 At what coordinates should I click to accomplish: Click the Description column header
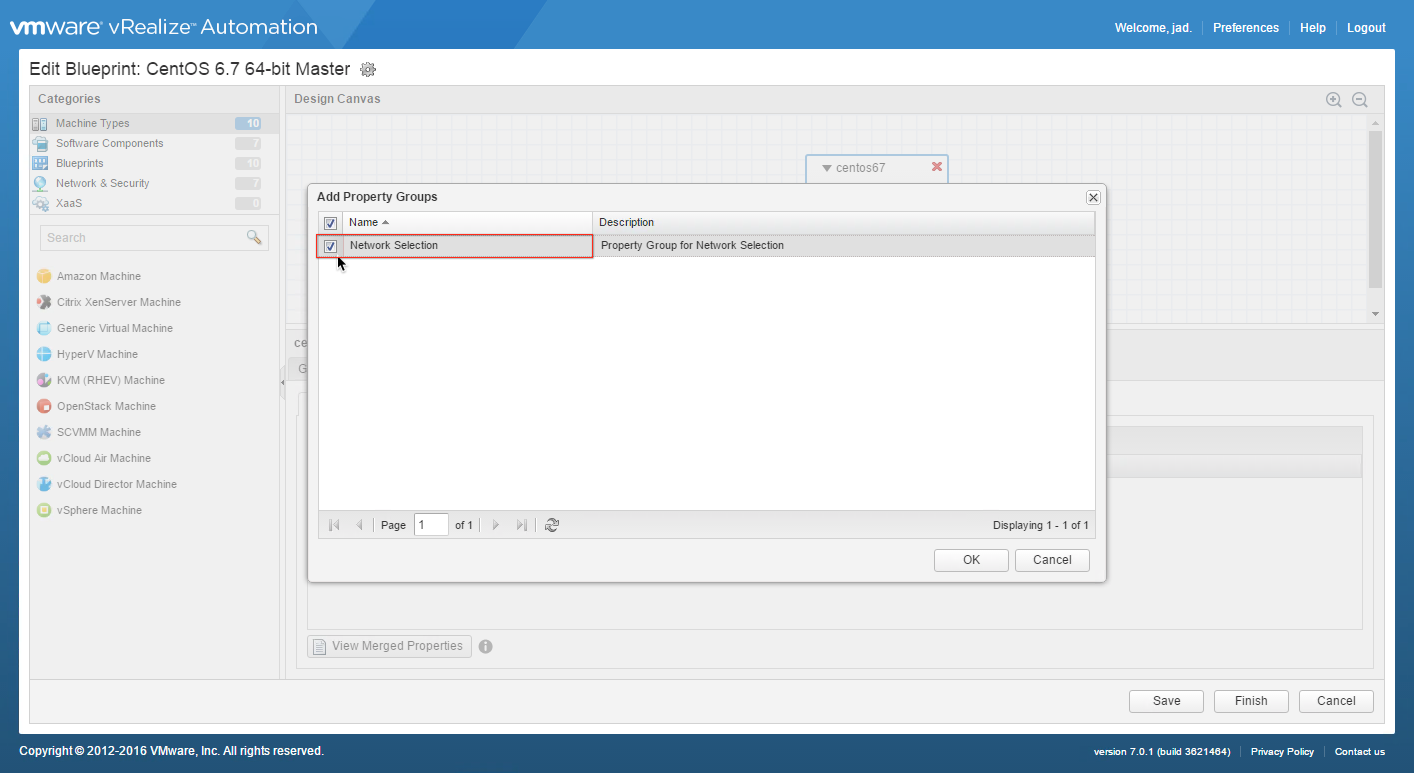pos(843,222)
